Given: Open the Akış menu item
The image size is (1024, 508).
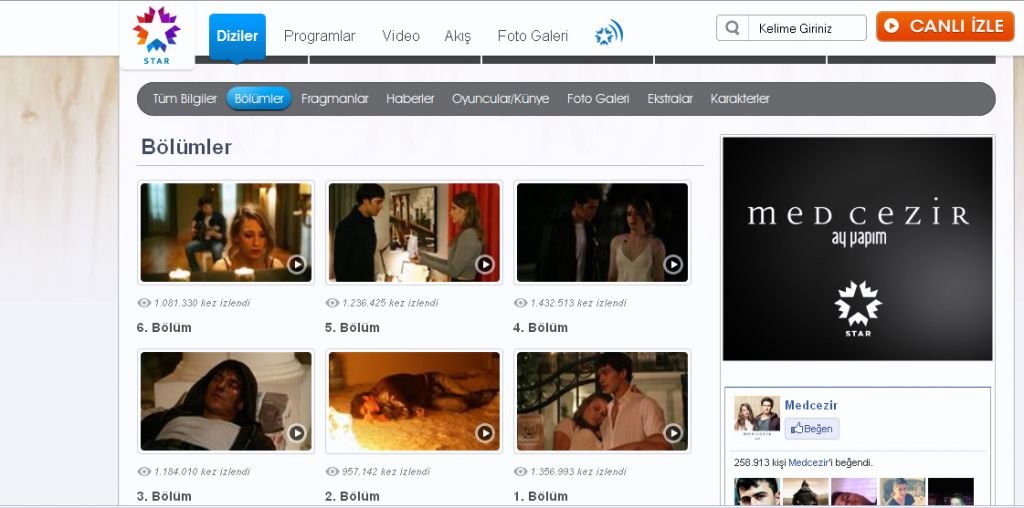Looking at the screenshot, I should click(457, 36).
